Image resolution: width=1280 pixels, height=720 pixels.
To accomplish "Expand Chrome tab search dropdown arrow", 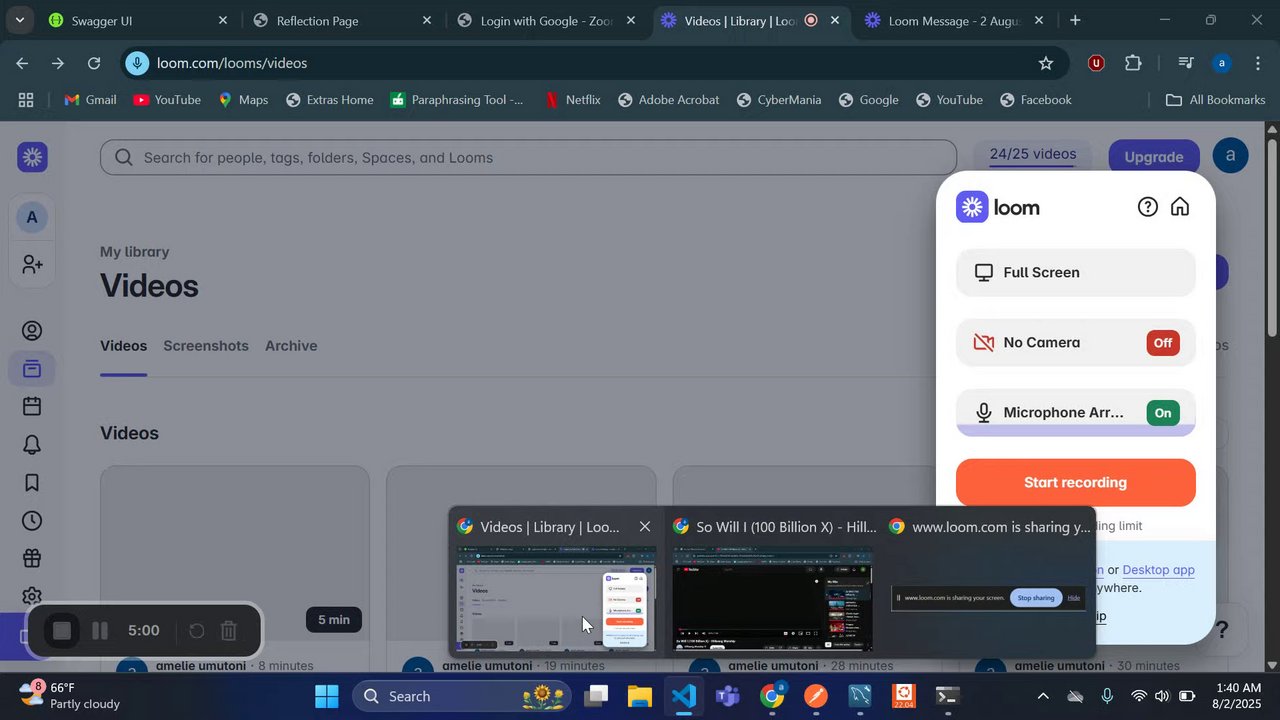I will click(x=20, y=20).
